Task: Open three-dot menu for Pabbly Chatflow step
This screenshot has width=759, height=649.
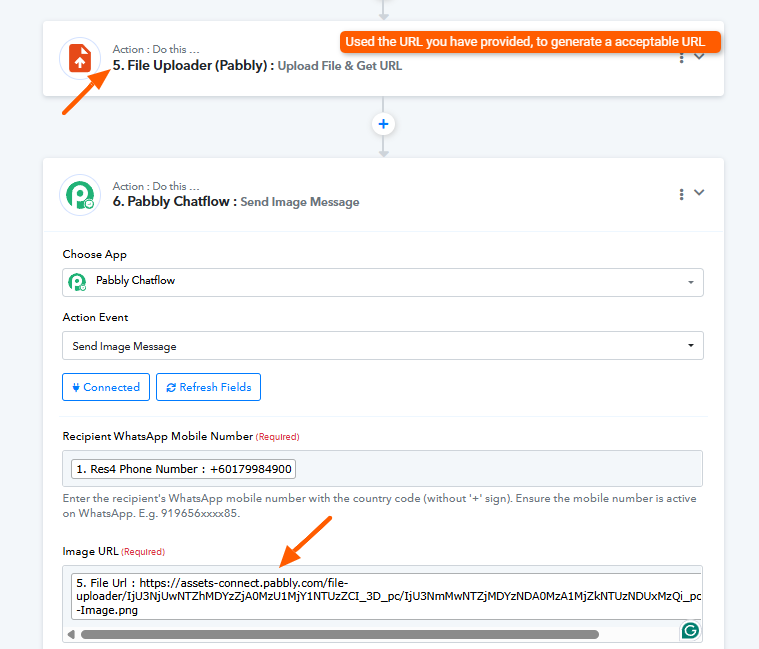Action: coord(681,194)
